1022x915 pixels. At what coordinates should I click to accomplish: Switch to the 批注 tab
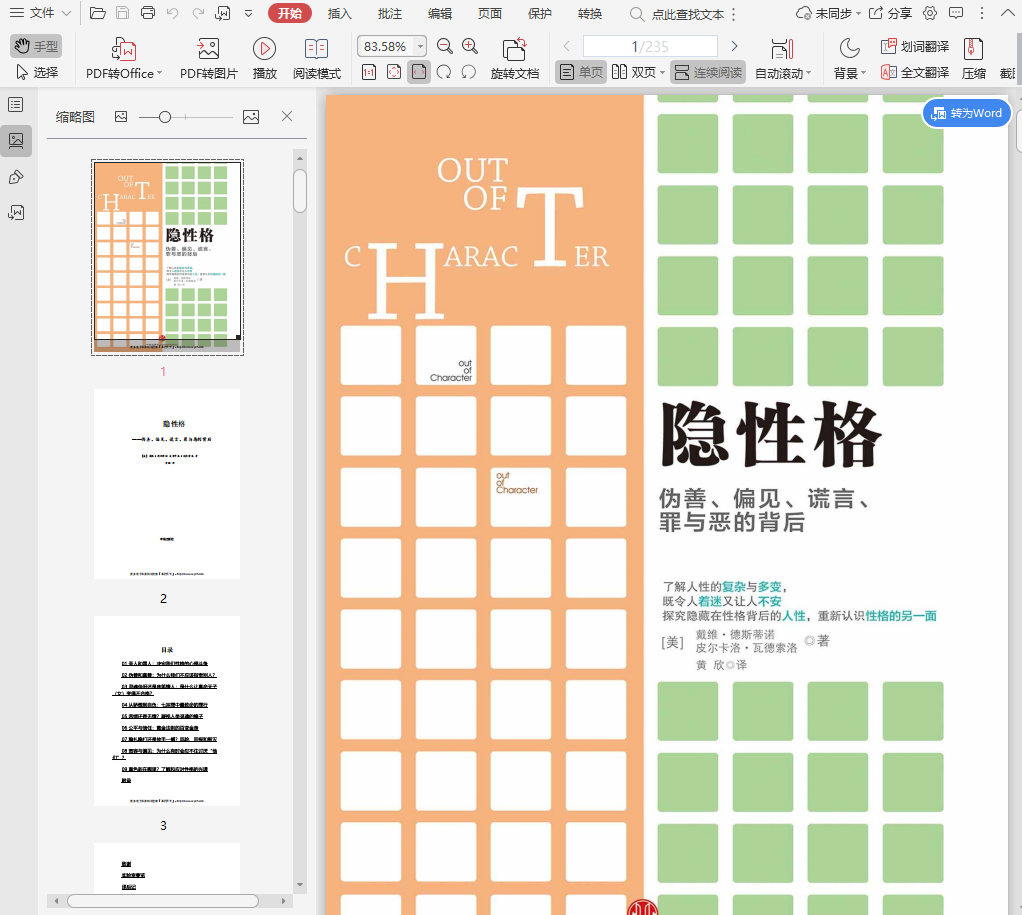click(x=390, y=13)
